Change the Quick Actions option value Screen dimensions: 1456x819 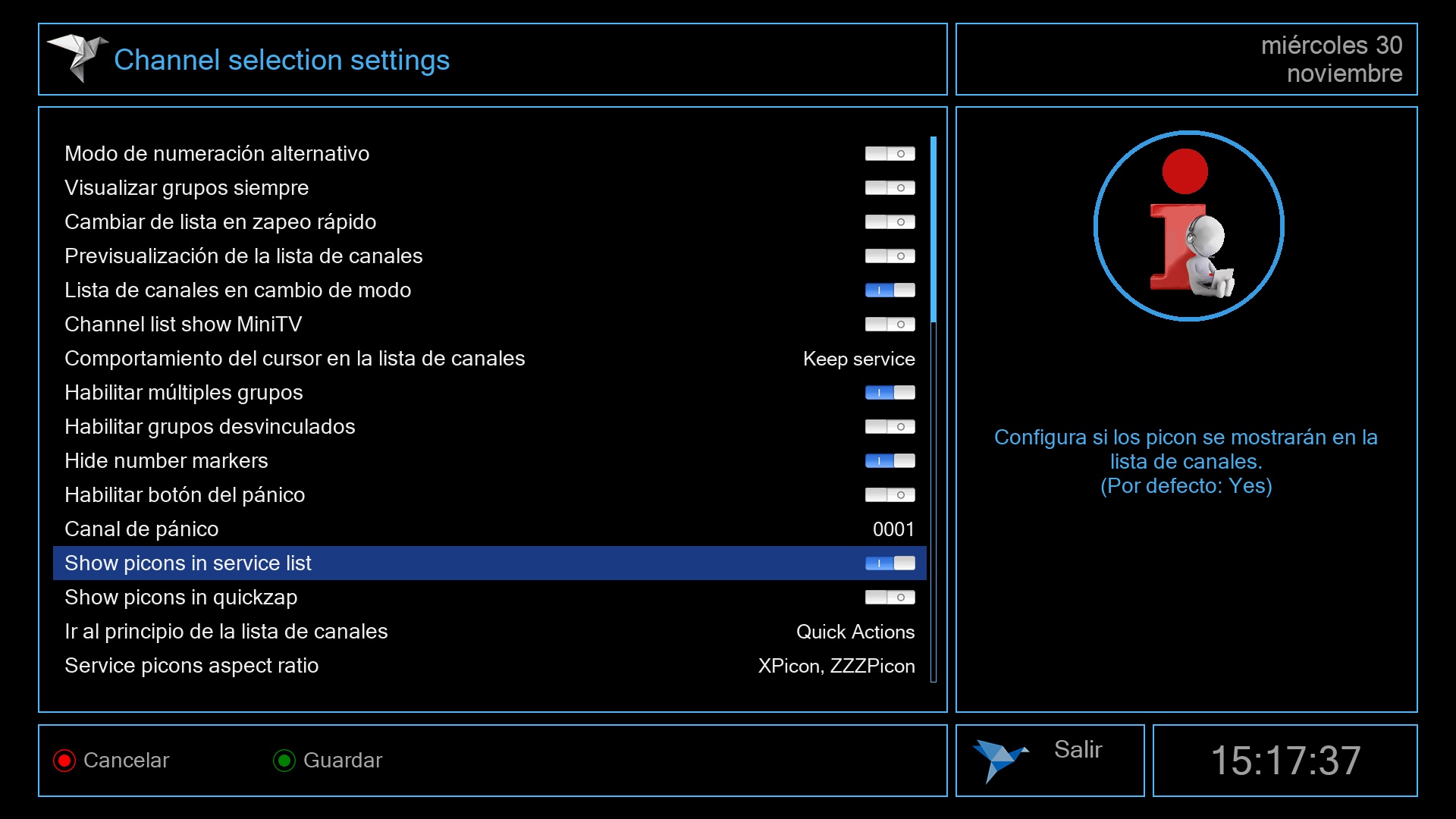point(855,632)
